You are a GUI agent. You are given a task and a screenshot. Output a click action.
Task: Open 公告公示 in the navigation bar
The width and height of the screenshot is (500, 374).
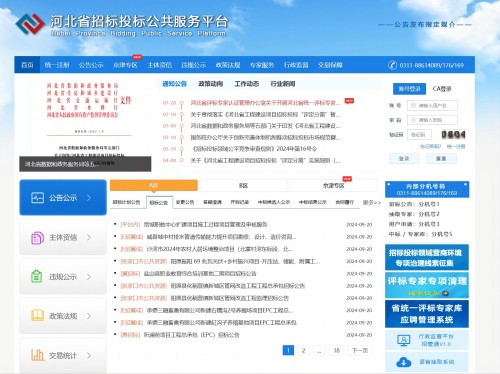[x=91, y=65]
